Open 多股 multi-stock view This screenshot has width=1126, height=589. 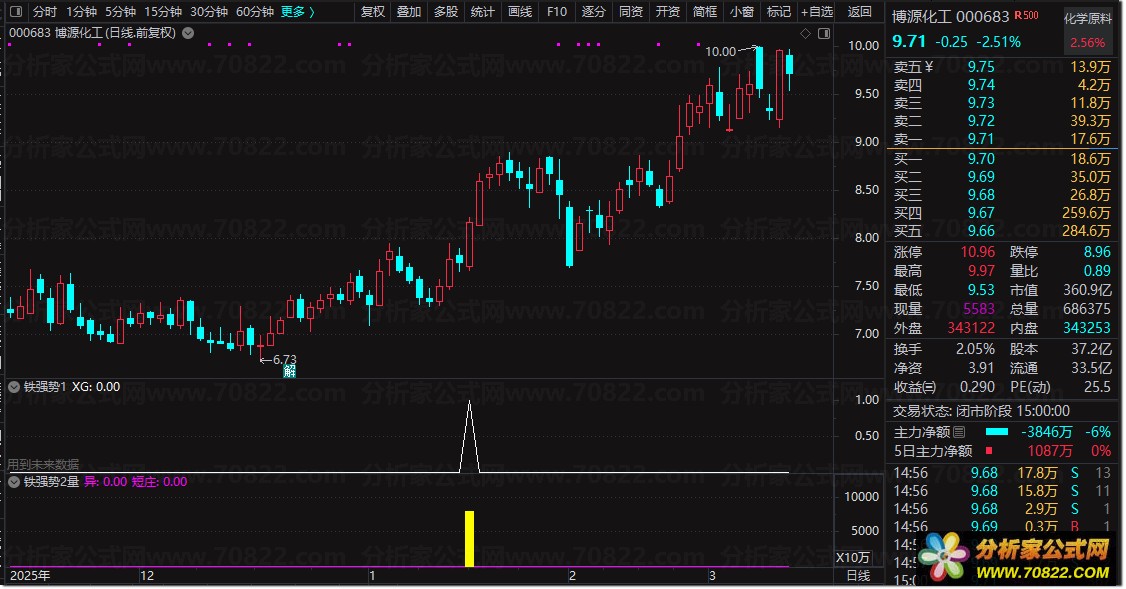[x=446, y=11]
